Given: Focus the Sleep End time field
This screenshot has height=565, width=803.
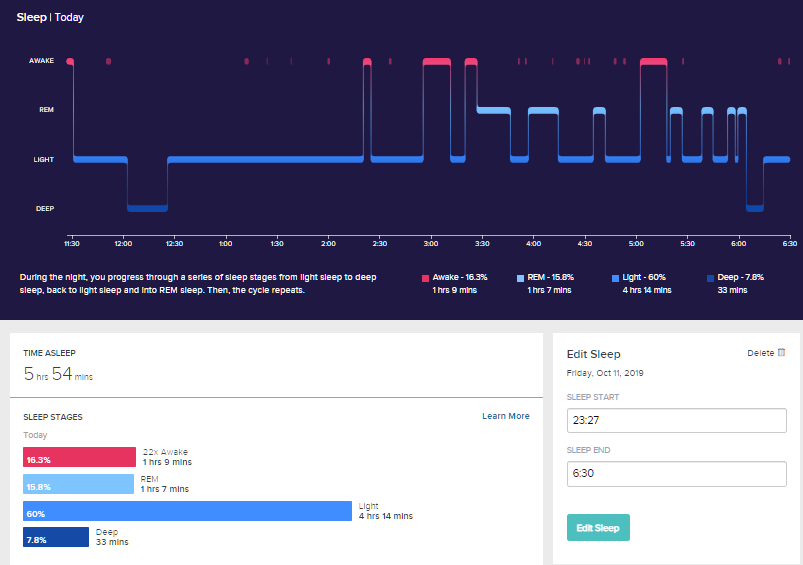Looking at the screenshot, I should point(676,474).
